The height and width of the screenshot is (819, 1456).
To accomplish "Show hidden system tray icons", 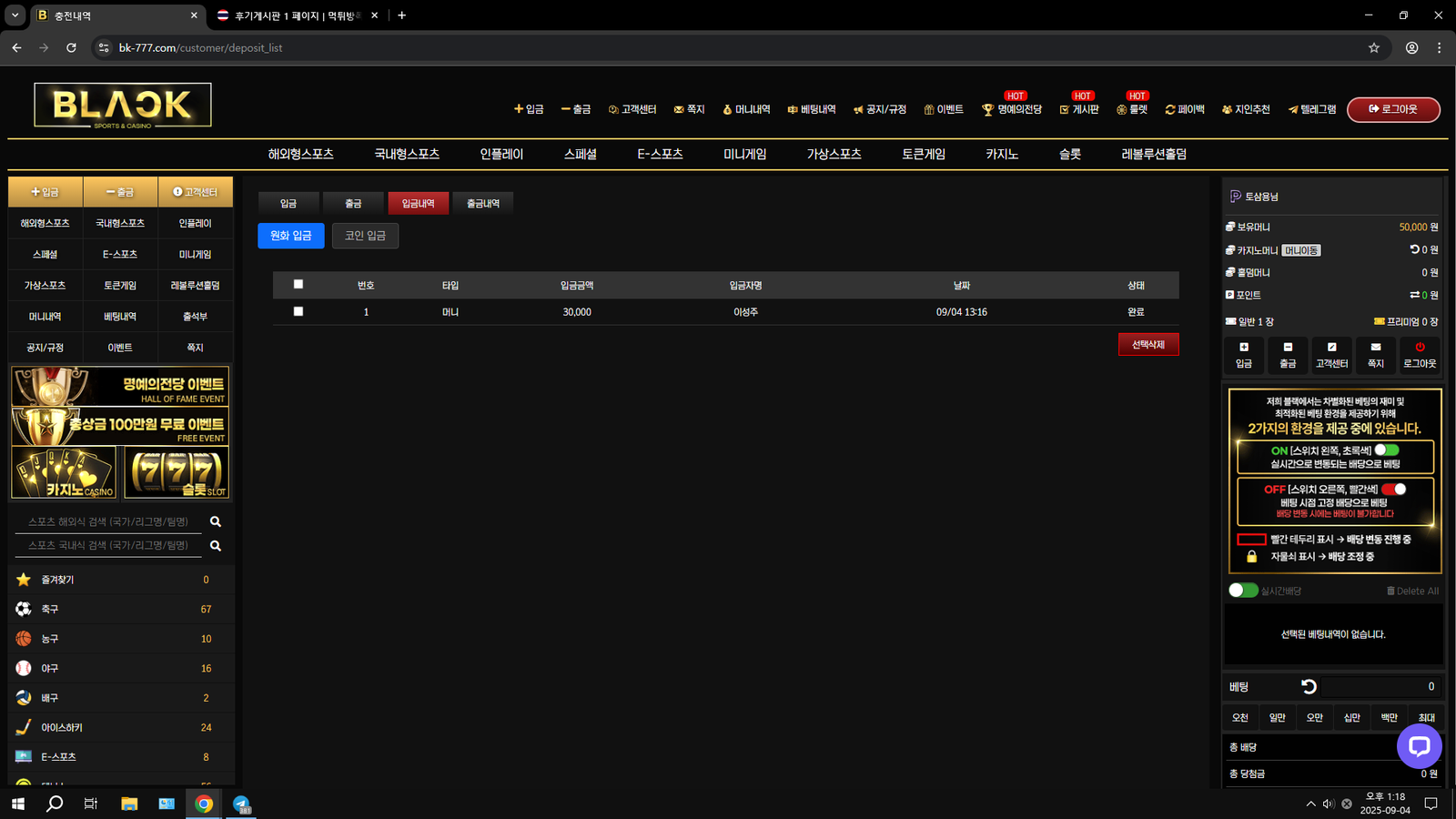I will 1310,804.
